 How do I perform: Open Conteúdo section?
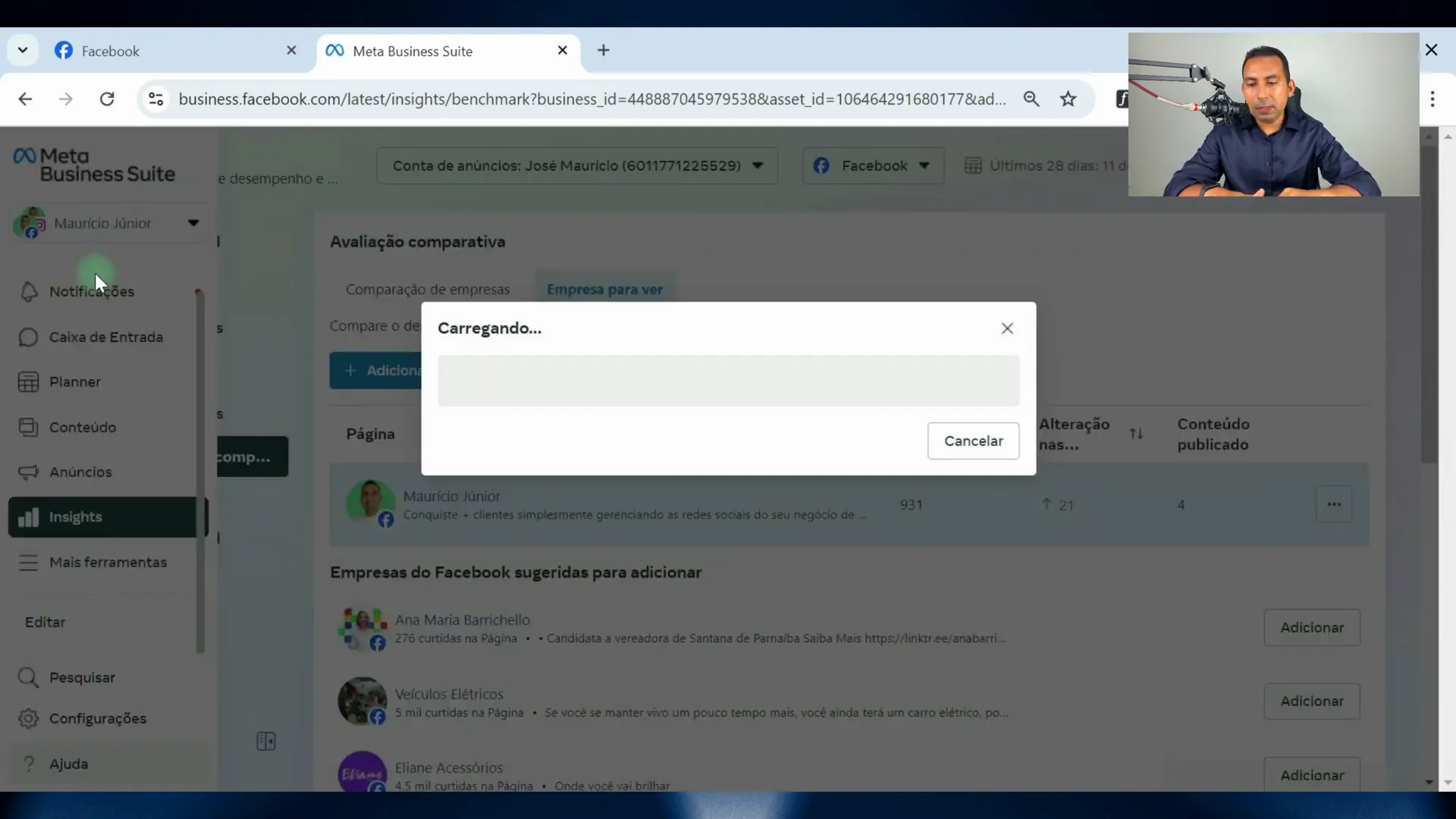[82, 427]
